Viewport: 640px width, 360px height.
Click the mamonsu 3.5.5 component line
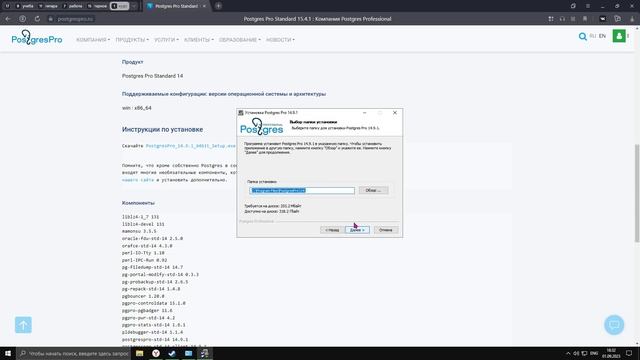[x=139, y=231]
